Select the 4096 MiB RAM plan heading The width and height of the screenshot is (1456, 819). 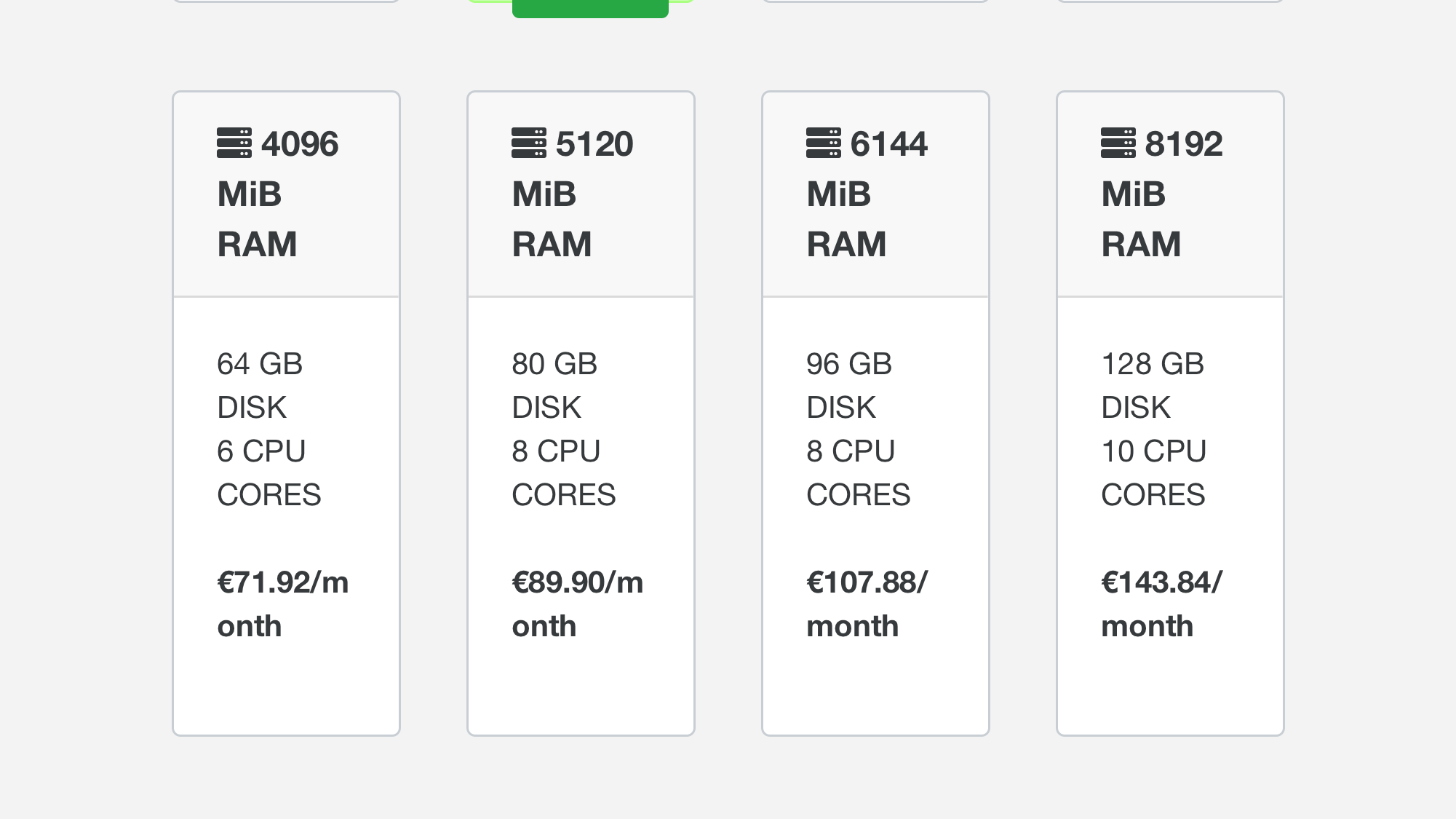click(x=278, y=194)
